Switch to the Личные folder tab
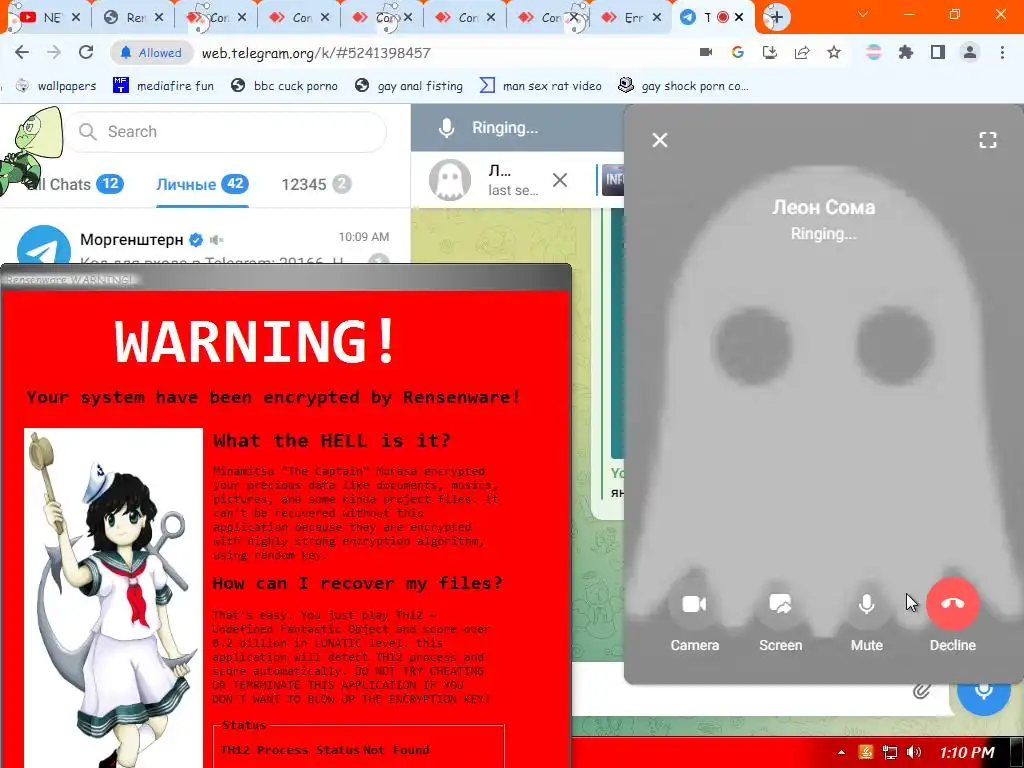The height and width of the screenshot is (768, 1024). pyautogui.click(x=202, y=184)
